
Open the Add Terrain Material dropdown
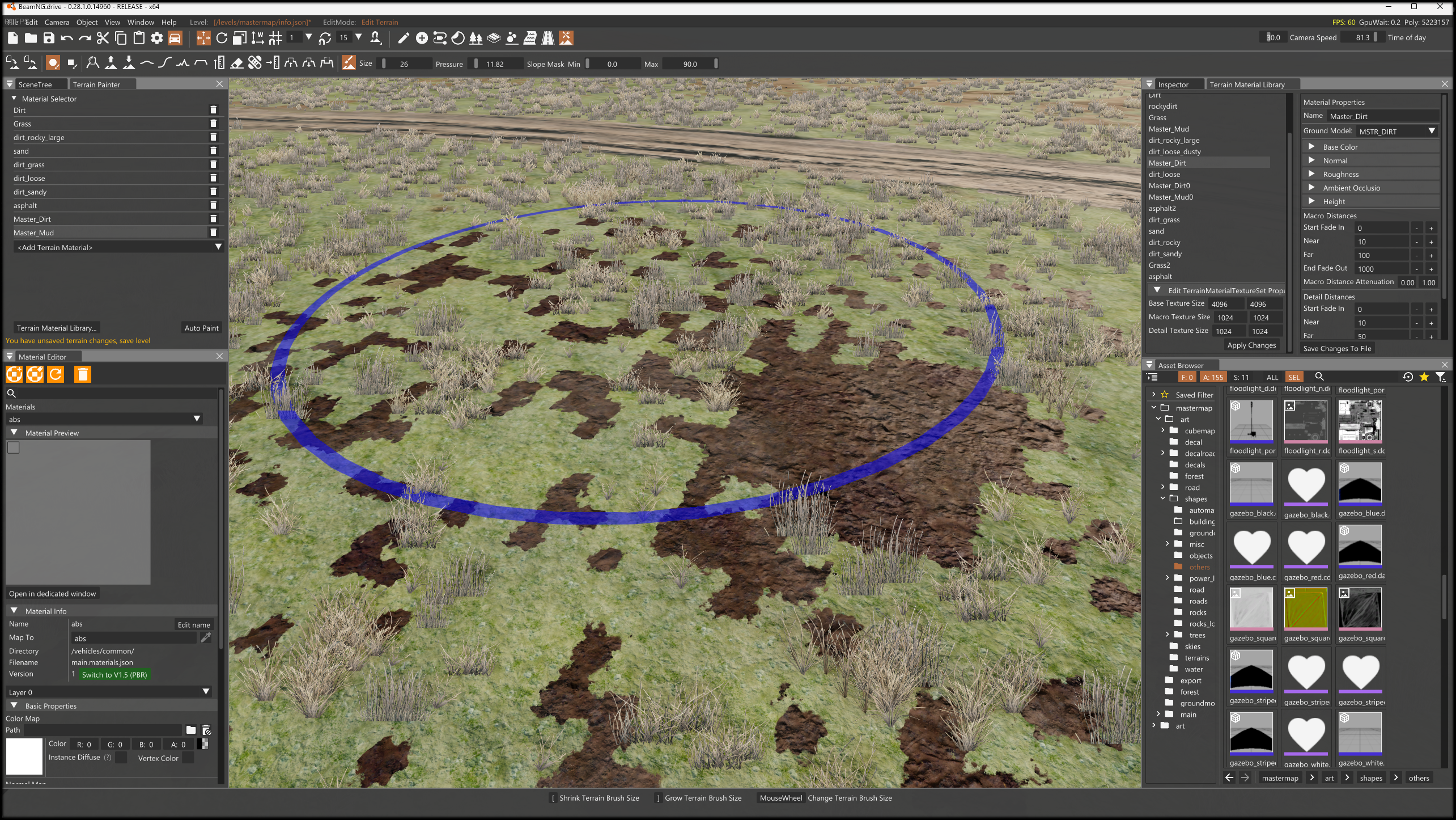[118, 247]
